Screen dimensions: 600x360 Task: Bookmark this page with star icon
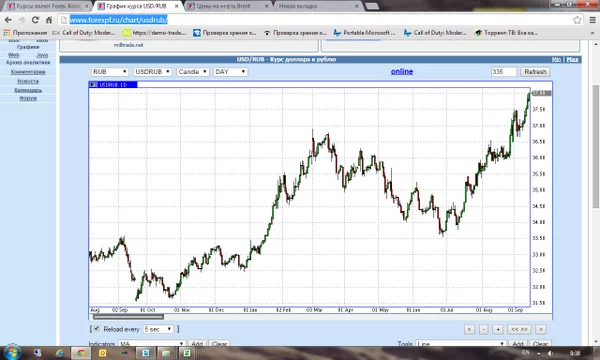(x=577, y=20)
